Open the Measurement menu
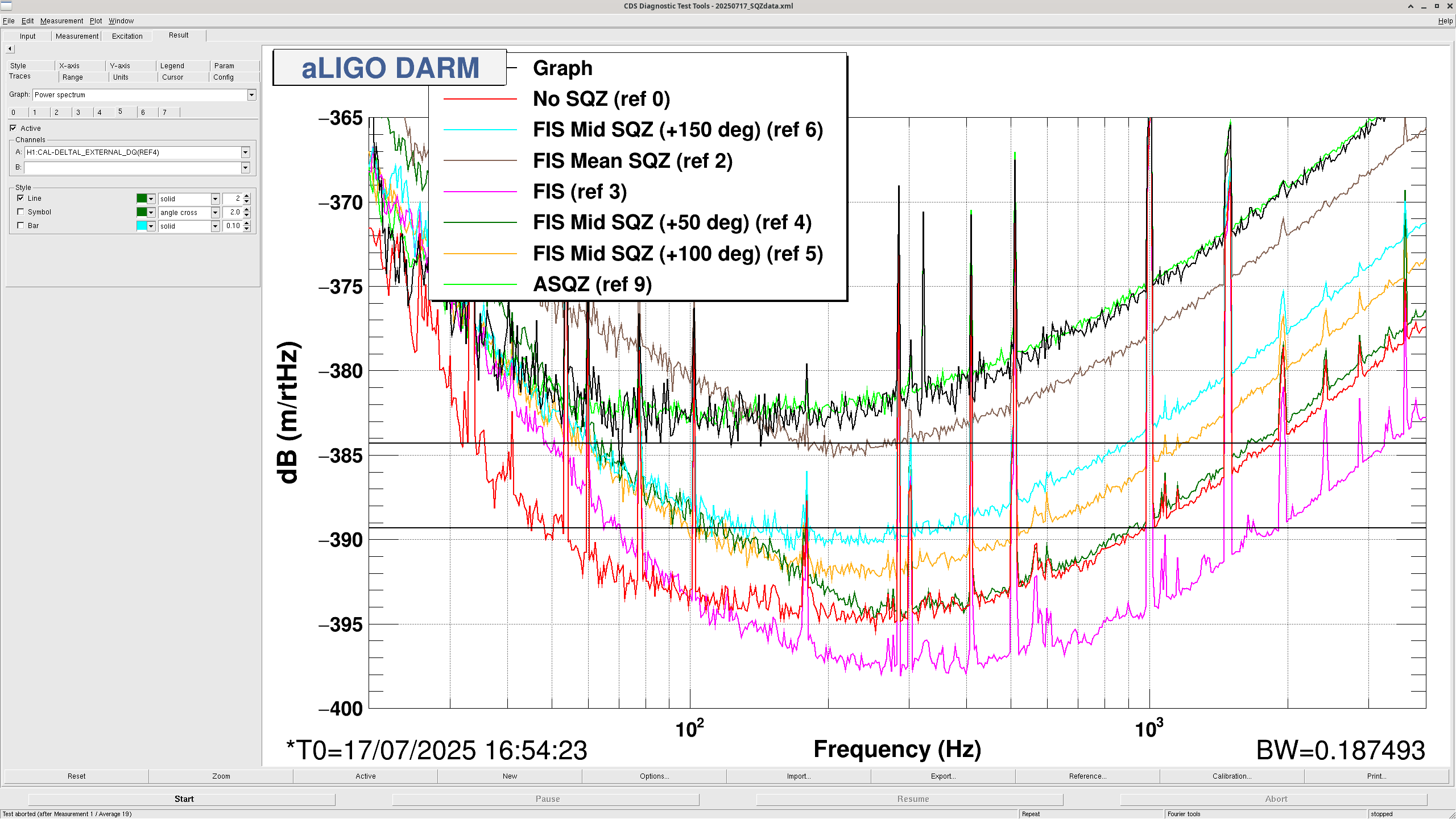 click(61, 21)
